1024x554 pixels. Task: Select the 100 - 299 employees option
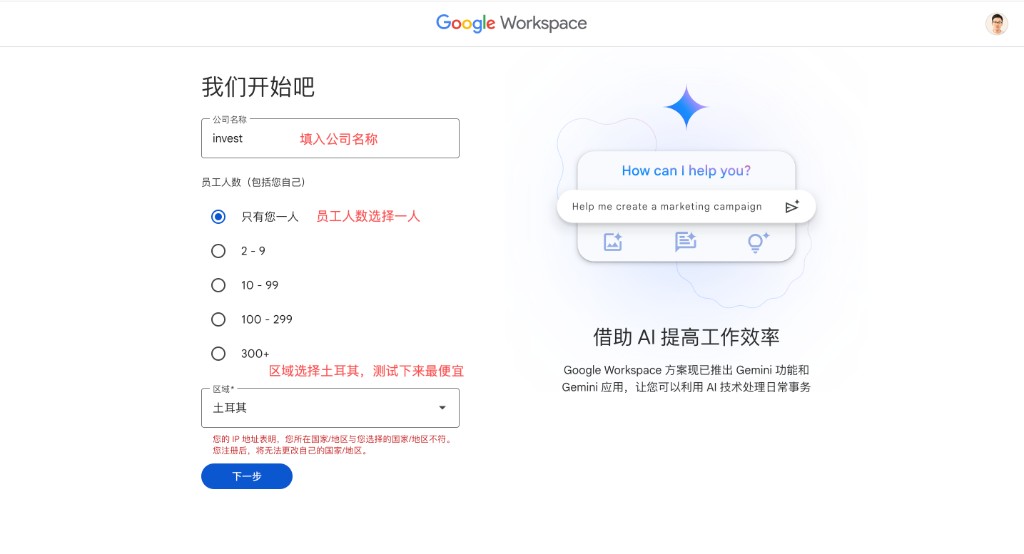pos(218,319)
